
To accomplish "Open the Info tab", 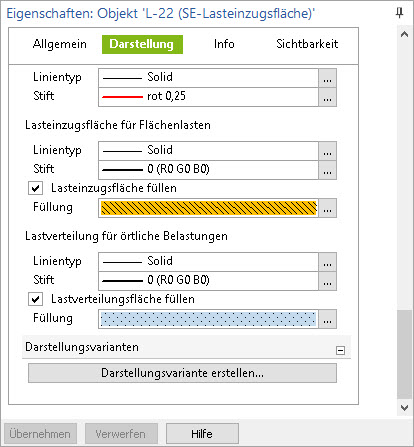I will point(224,44).
